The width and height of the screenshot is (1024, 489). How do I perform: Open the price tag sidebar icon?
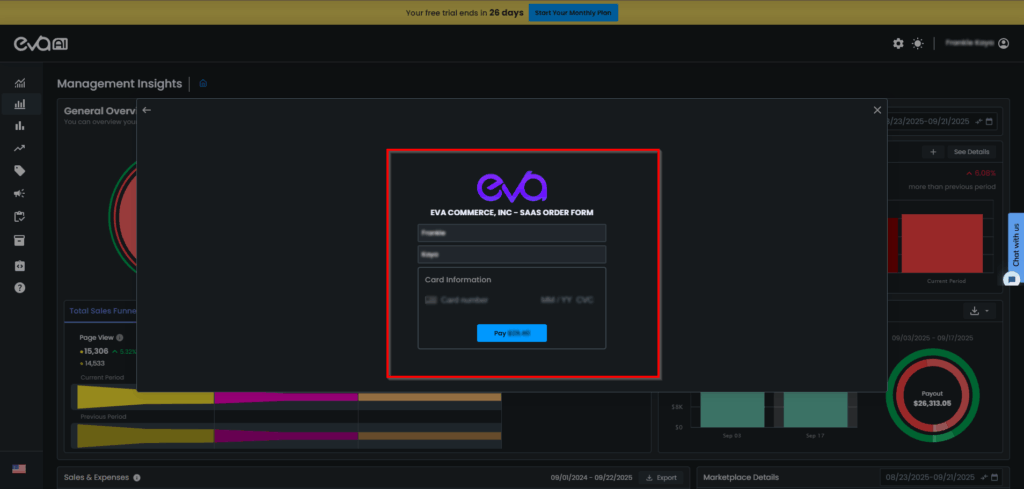[20, 171]
